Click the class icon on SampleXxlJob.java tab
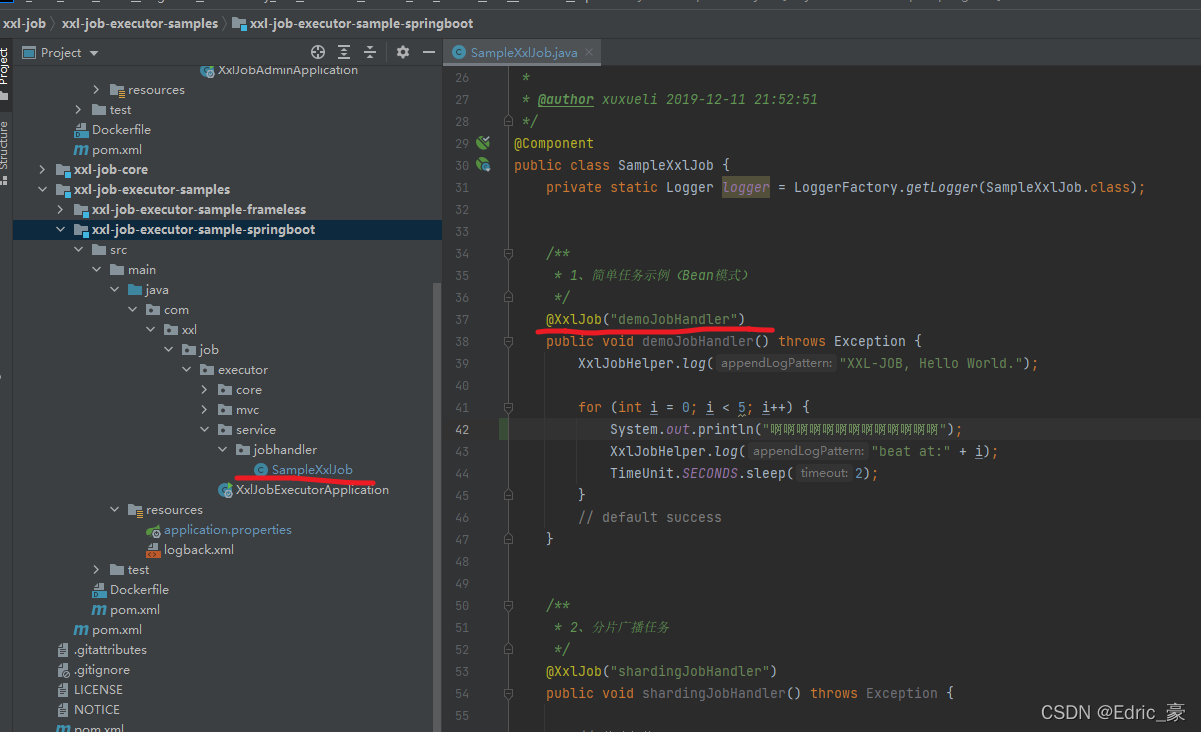Image resolution: width=1201 pixels, height=732 pixels. click(x=459, y=53)
